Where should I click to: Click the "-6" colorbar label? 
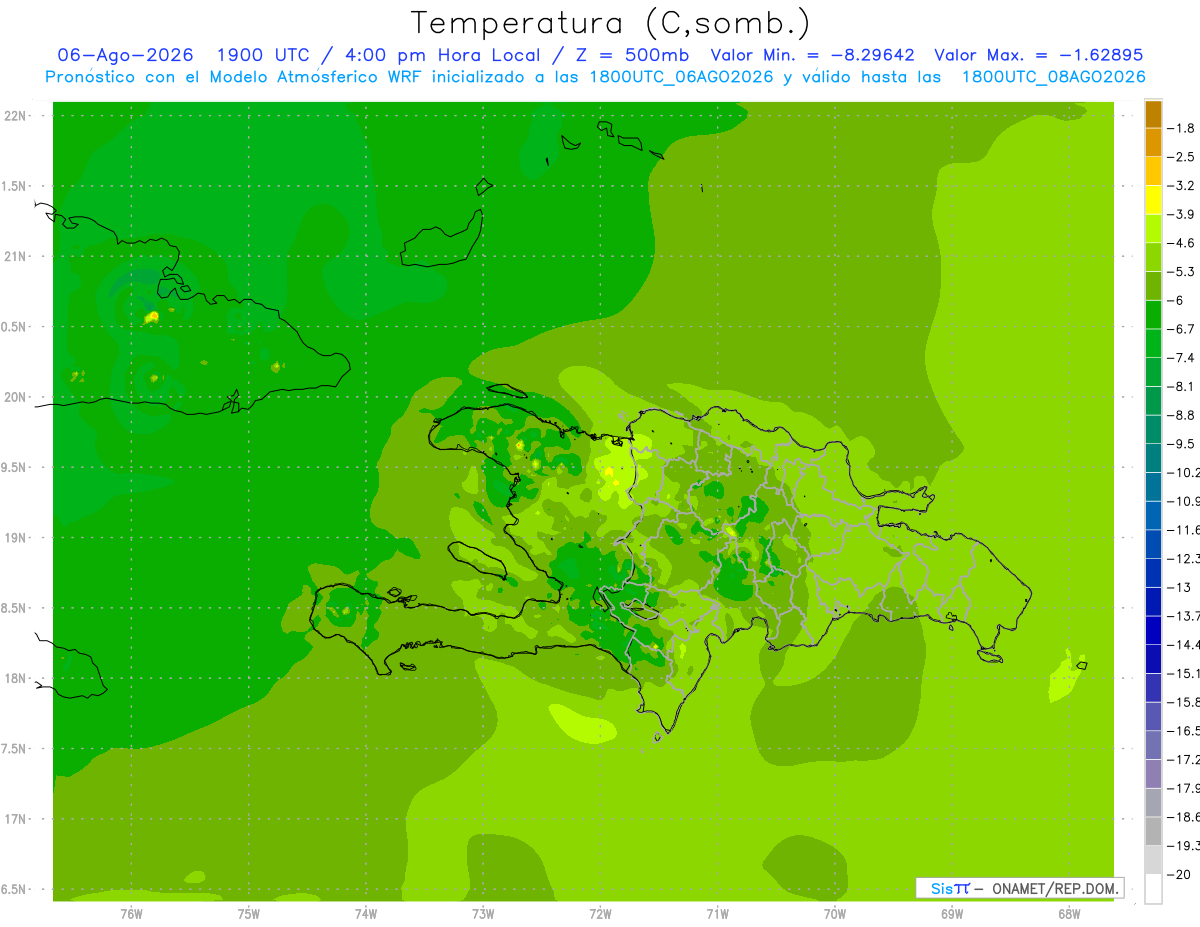[x=1178, y=300]
